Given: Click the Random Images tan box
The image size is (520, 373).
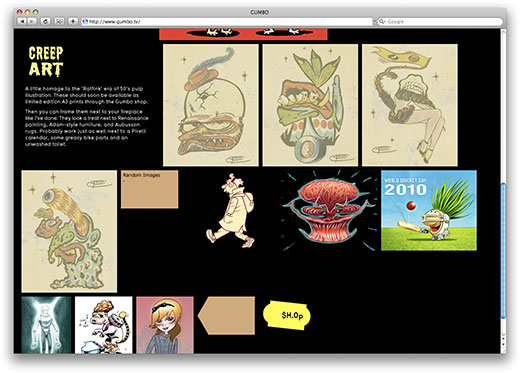Looking at the screenshot, I should click(x=149, y=189).
